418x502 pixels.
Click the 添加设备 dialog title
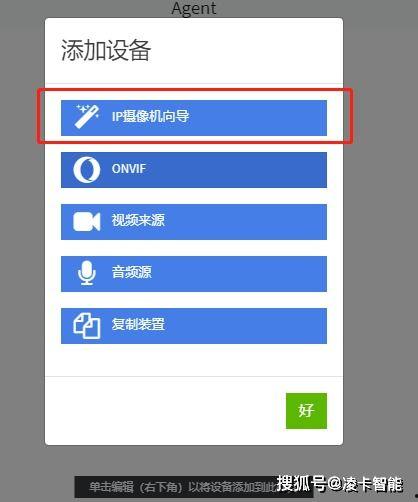tap(106, 50)
